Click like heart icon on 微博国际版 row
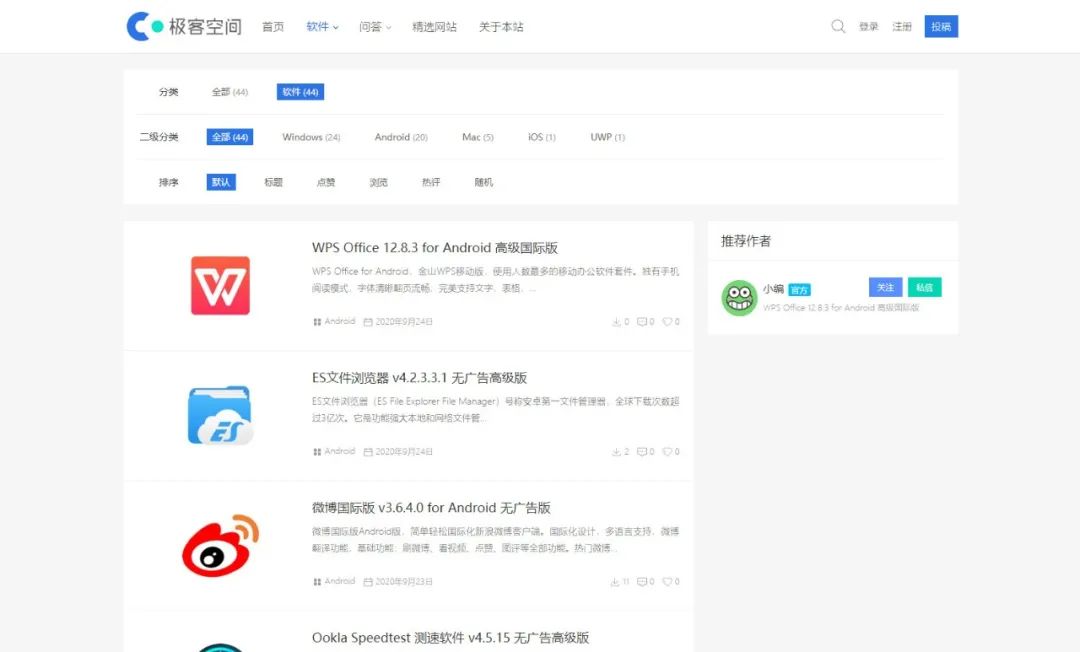The width and height of the screenshot is (1080, 652). click(x=667, y=582)
